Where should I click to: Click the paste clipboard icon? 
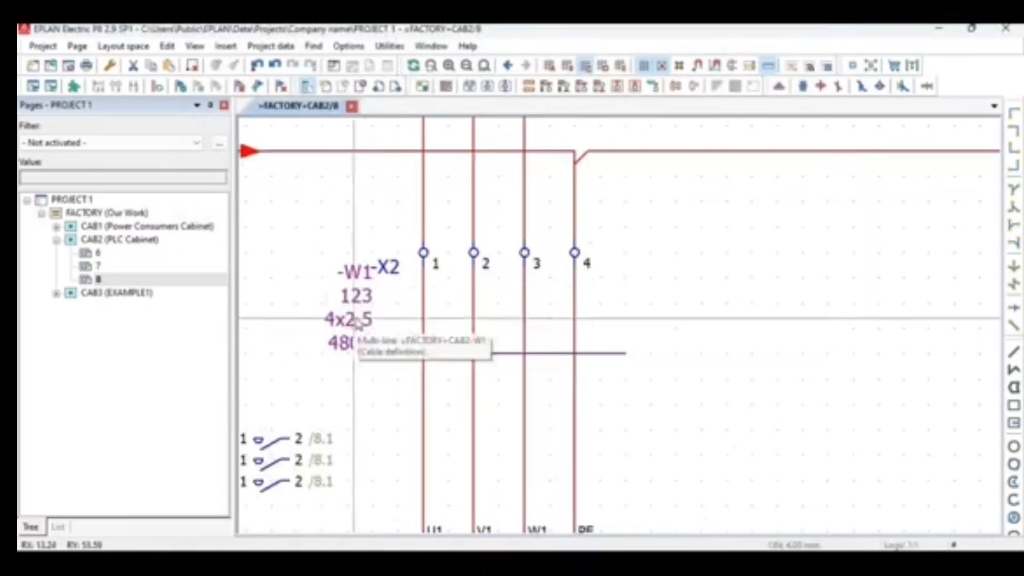pos(168,65)
